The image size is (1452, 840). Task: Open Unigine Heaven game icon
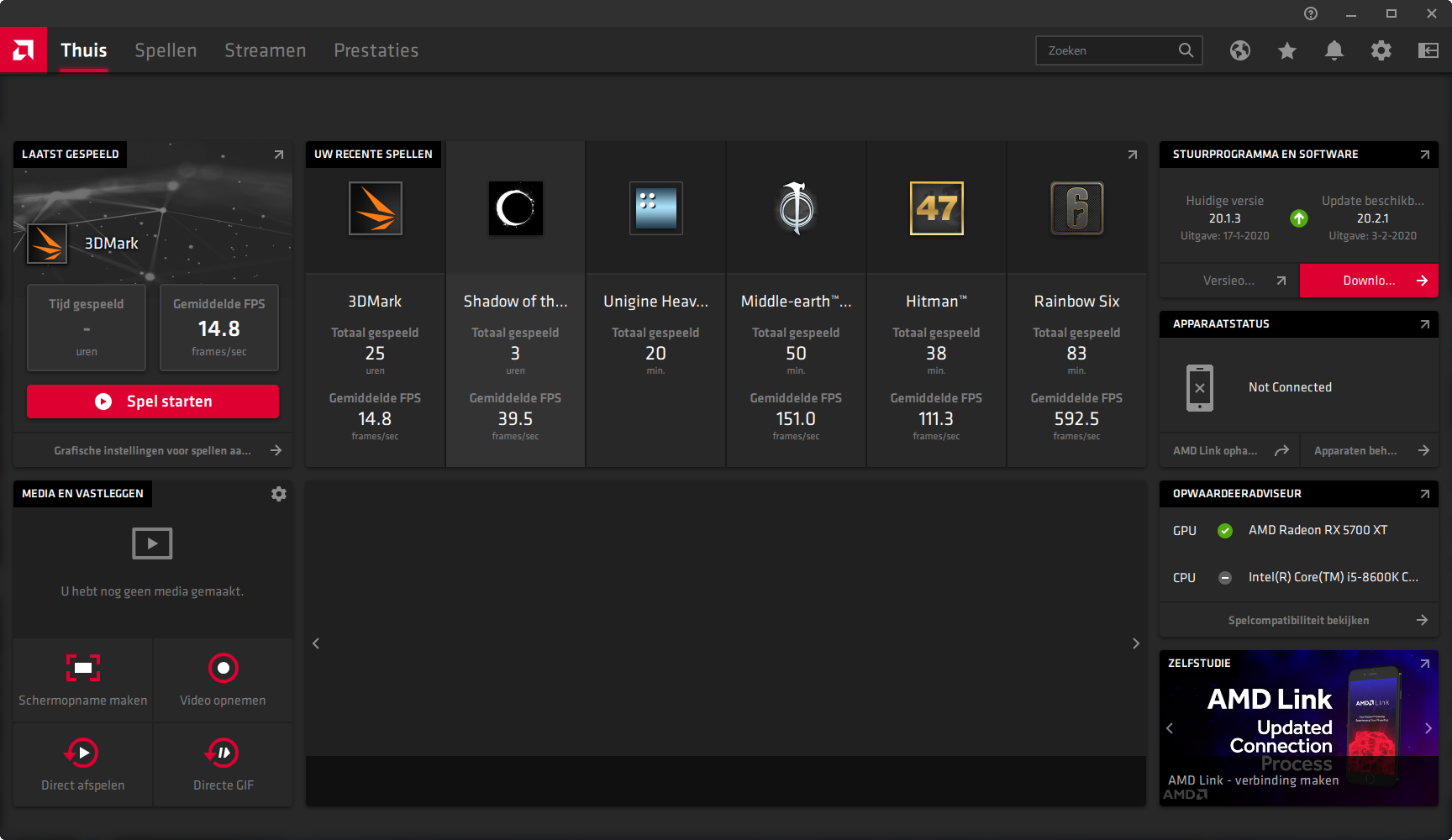(x=656, y=208)
